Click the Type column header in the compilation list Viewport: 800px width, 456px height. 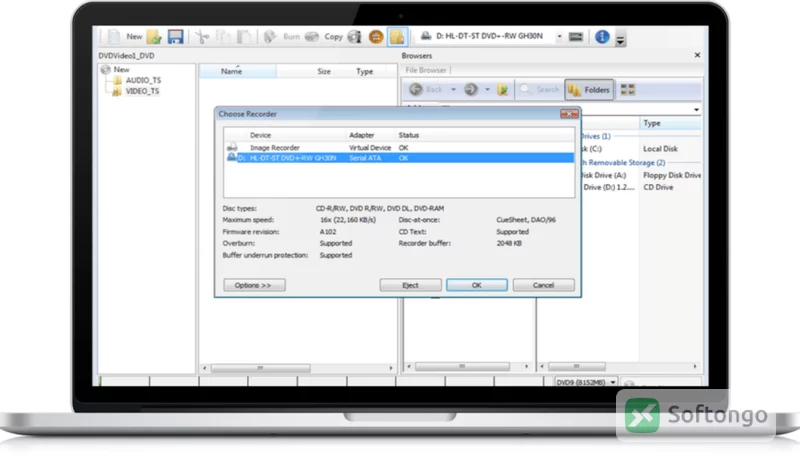point(364,71)
